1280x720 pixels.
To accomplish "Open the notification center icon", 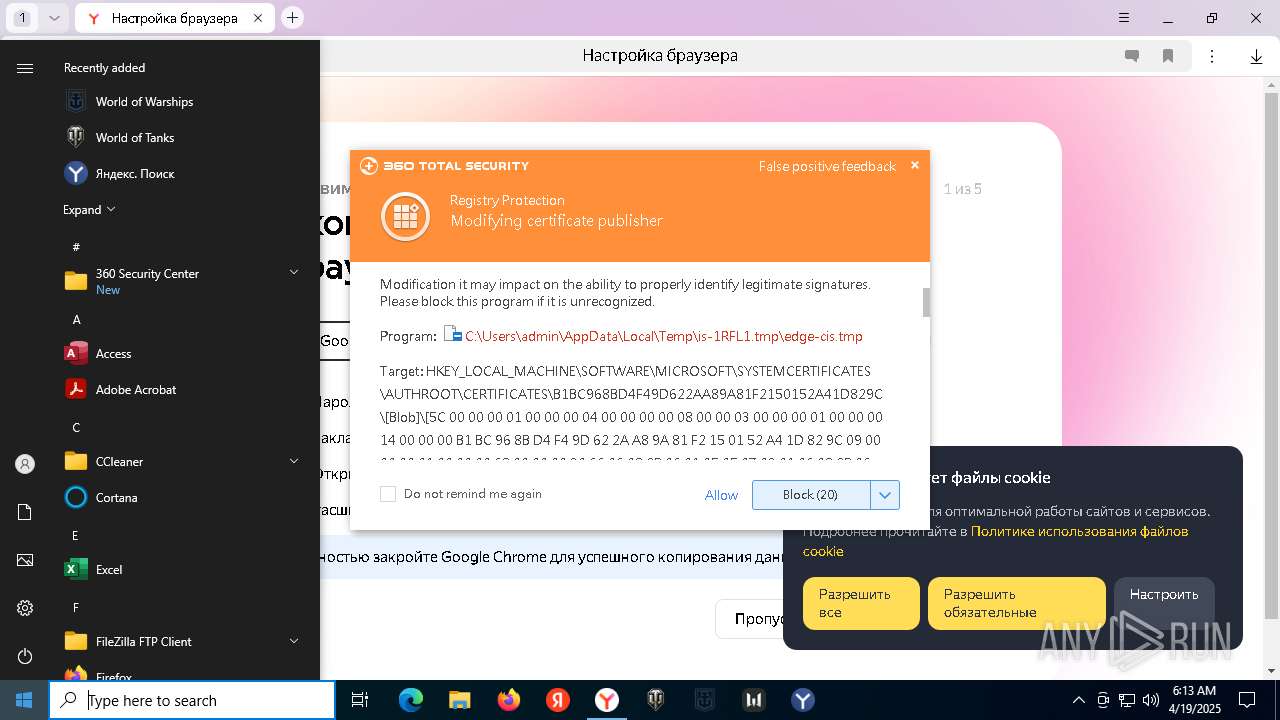I will (x=1247, y=700).
